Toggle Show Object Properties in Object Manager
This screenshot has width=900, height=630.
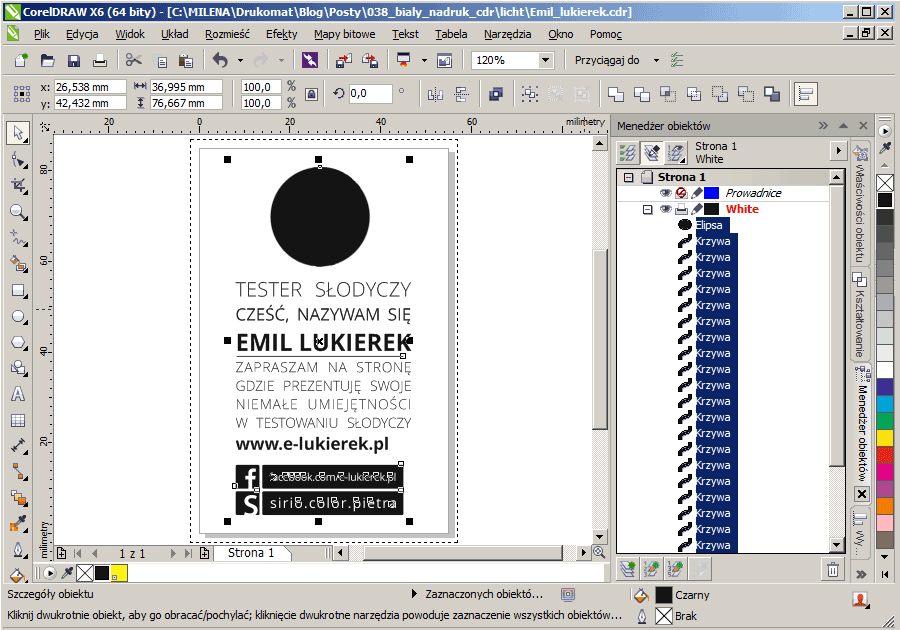628,153
